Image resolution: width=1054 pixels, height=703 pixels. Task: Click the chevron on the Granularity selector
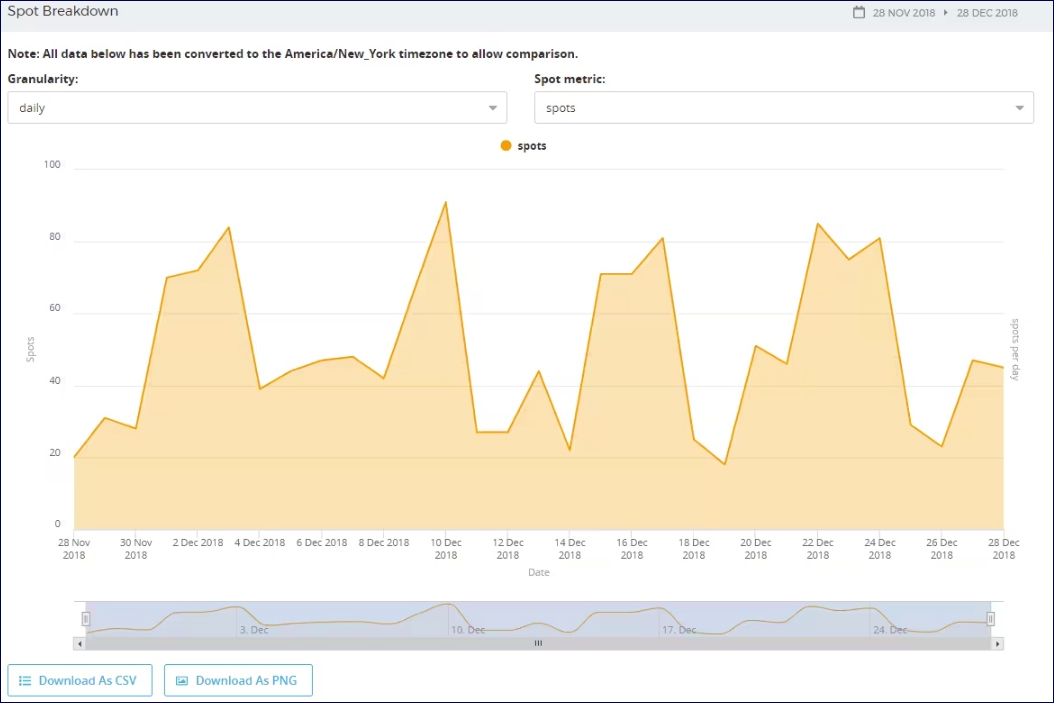(492, 107)
